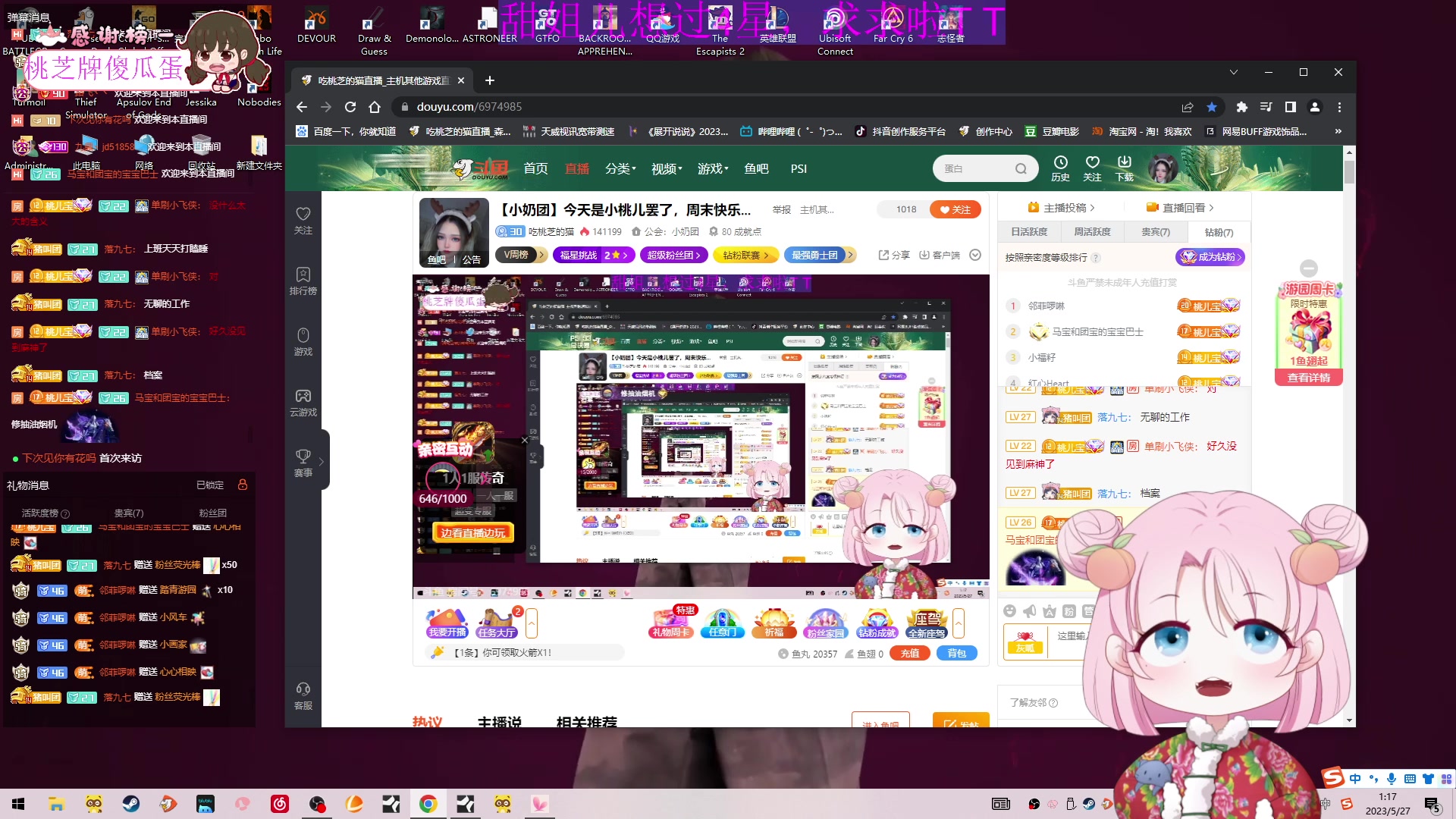Click 查看详情 on the 游园周卡 promo
The width and height of the screenshot is (1456, 819).
[1309, 378]
